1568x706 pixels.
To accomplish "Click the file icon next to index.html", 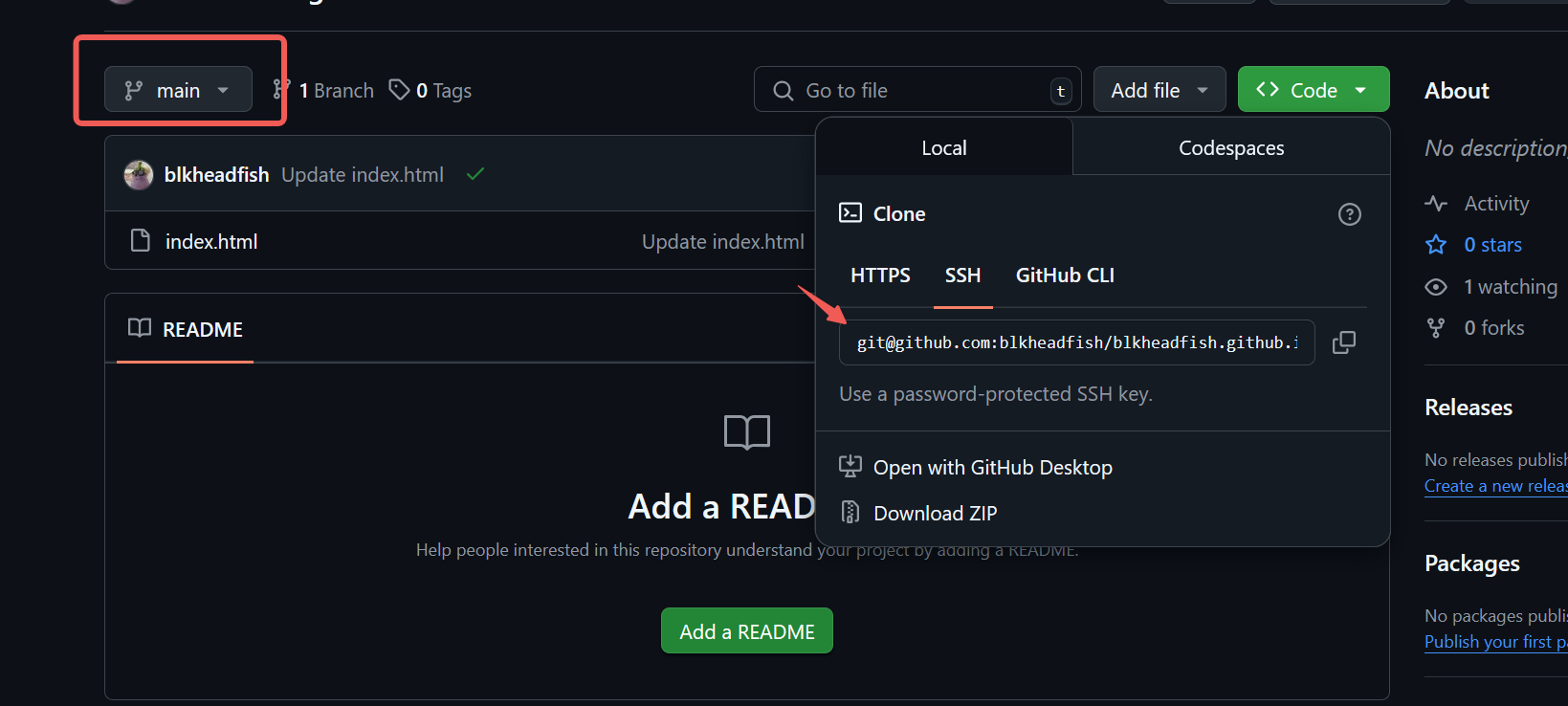I will click(141, 240).
